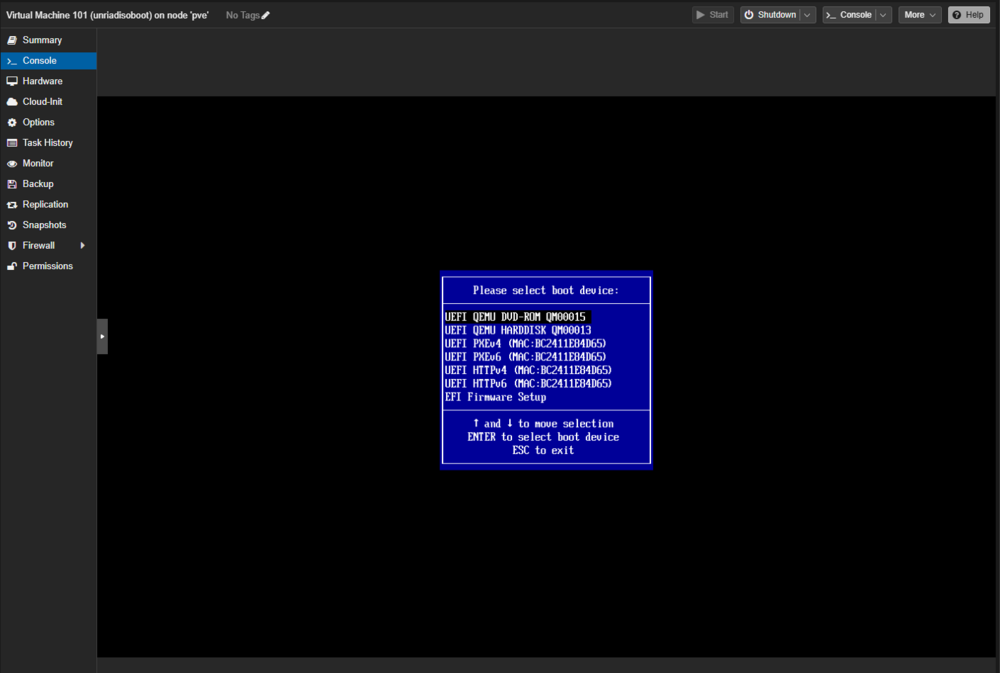1000x673 pixels.
Task: Click the Cloud-Init cloud icon
Action: pyautogui.click(x=11, y=101)
